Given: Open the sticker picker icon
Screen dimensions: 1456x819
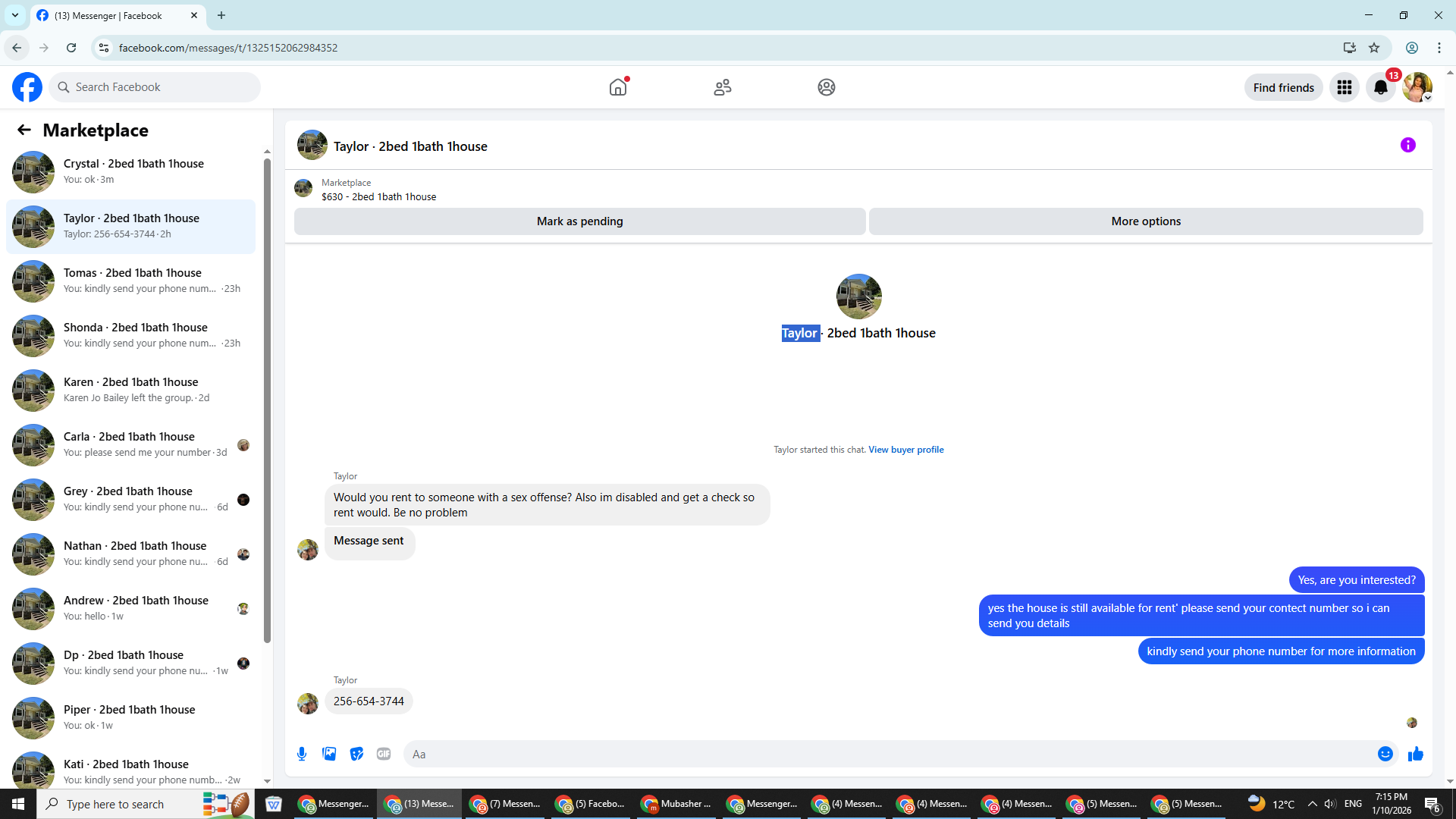Looking at the screenshot, I should (356, 754).
